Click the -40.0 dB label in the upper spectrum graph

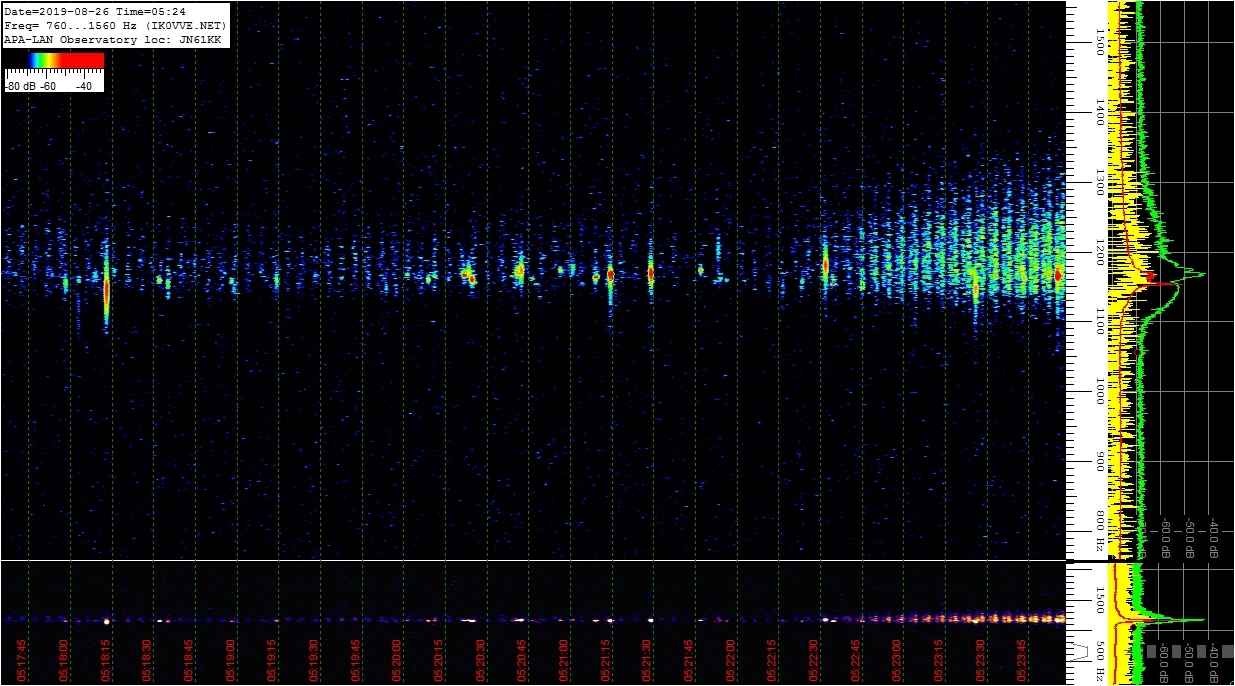(x=1214, y=537)
